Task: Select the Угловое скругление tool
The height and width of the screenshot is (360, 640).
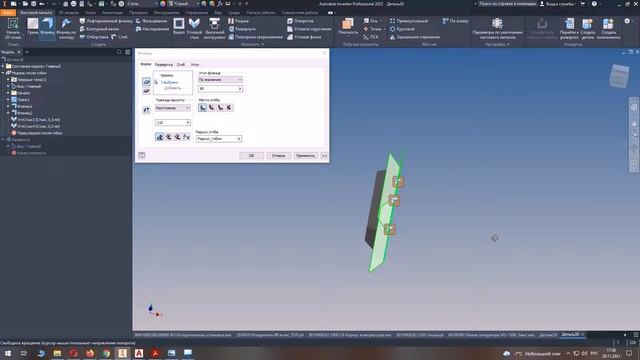Action: [309, 29]
